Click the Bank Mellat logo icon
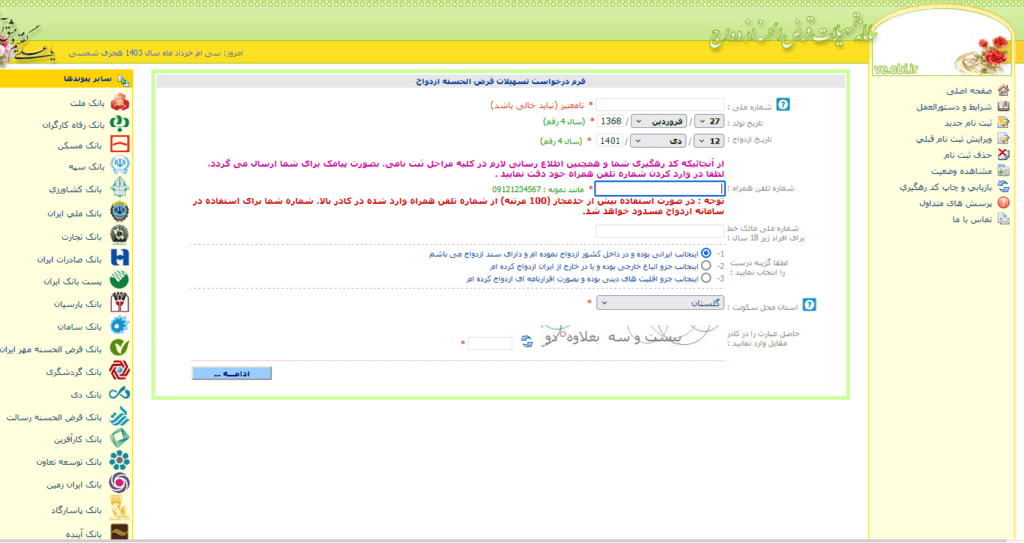Image resolution: width=1024 pixels, height=543 pixels. tap(120, 102)
